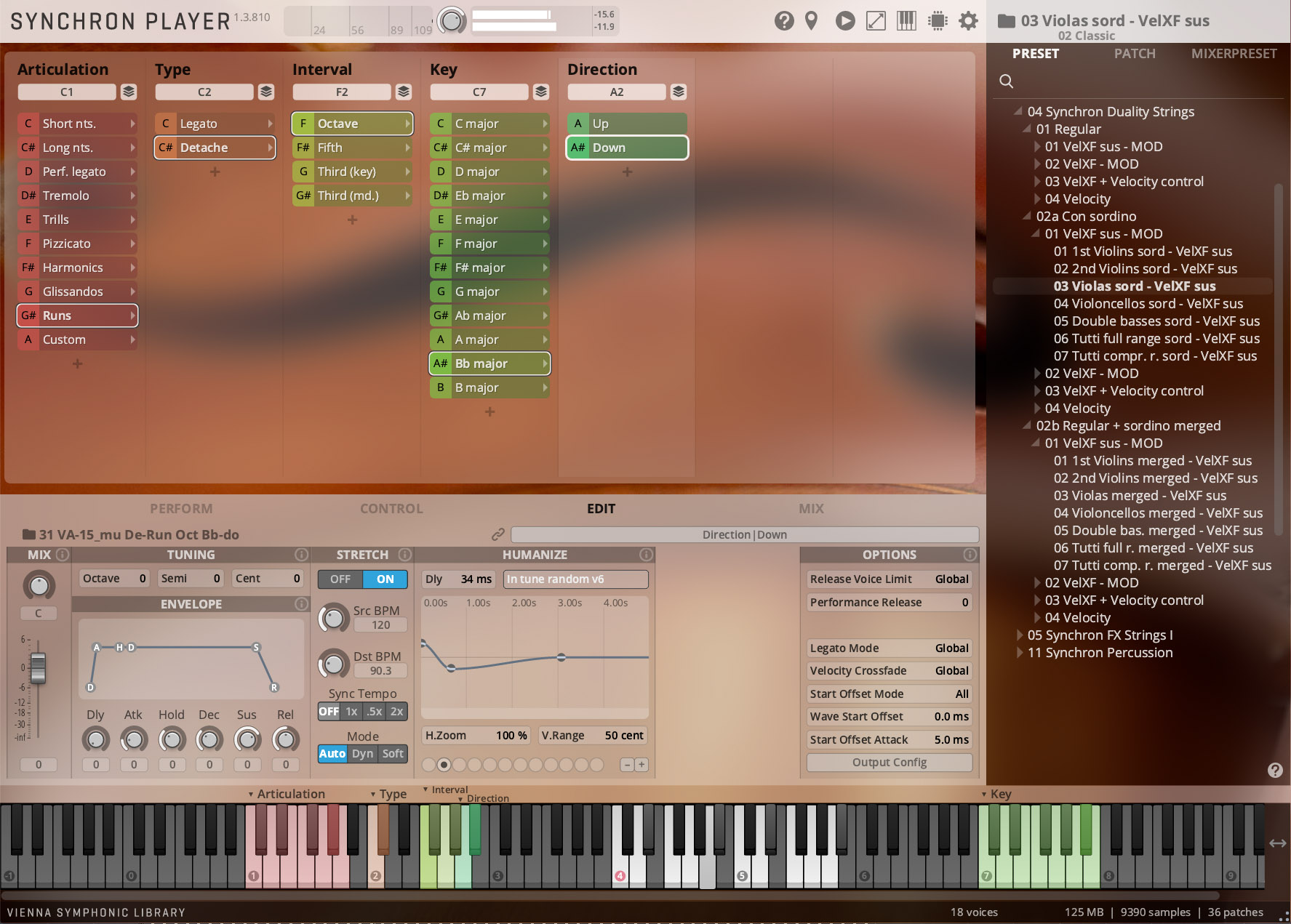Click the search magnifier in preset browser

[1007, 81]
